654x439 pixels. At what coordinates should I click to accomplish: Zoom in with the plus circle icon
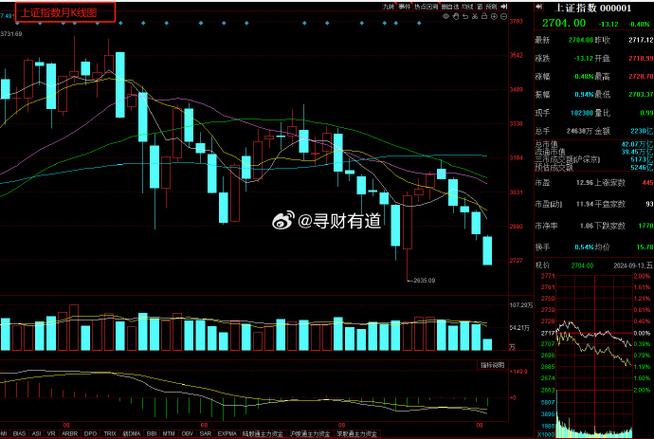(494, 16)
